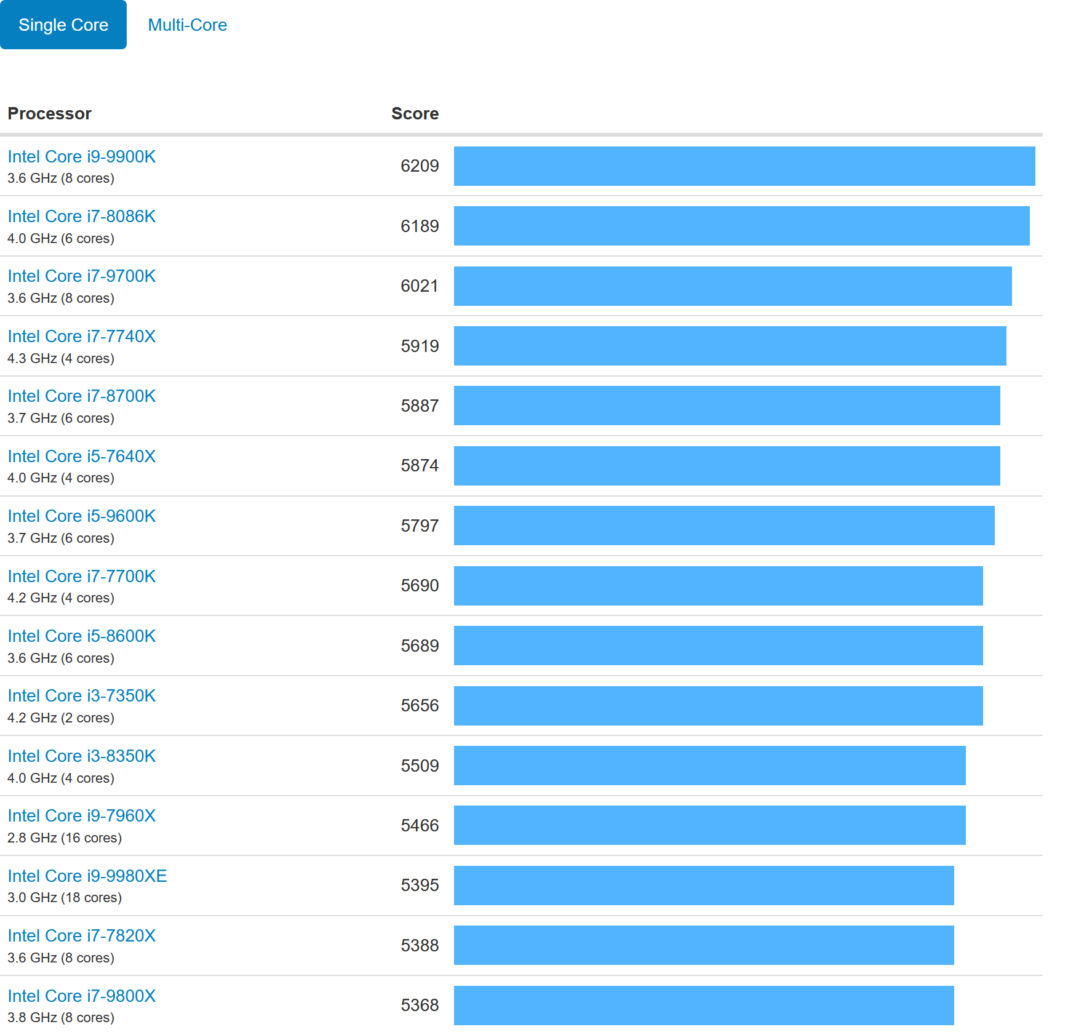The image size is (1068, 1032).
Task: Select the Intel Core i9-9980XE link
Action: point(87,876)
